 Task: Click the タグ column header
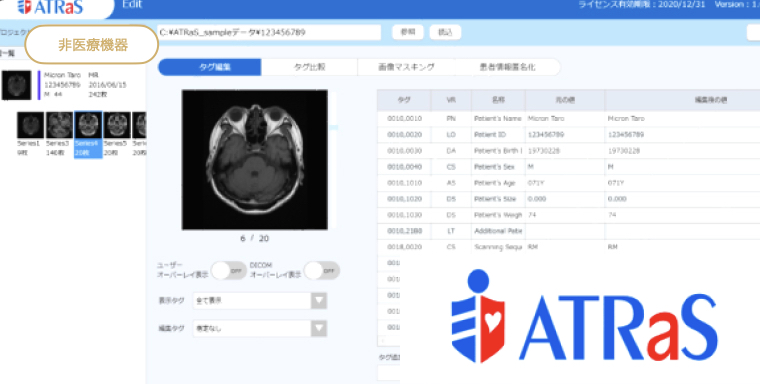point(404,100)
